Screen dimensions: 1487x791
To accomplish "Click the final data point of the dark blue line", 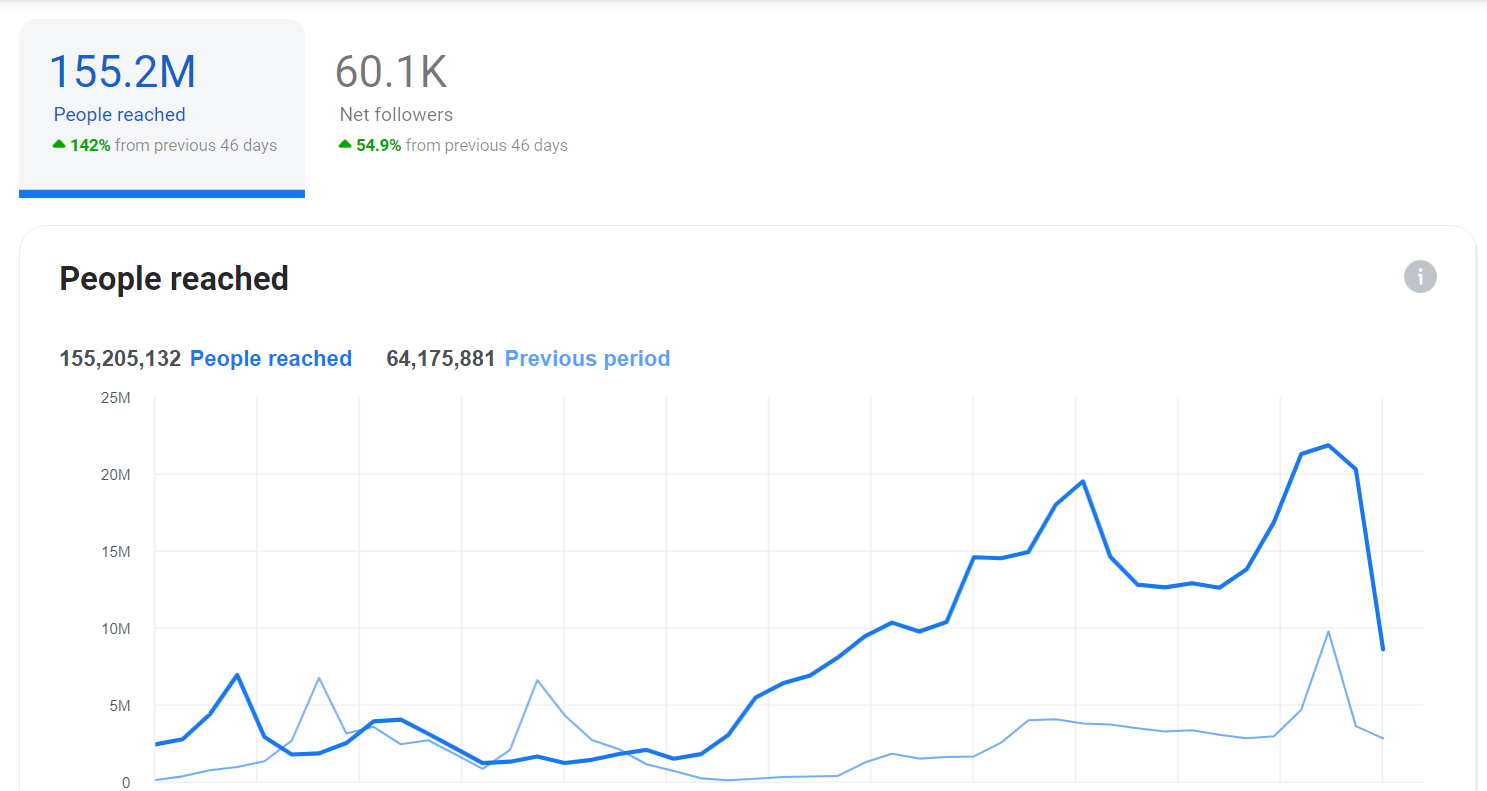I will tap(1383, 650).
